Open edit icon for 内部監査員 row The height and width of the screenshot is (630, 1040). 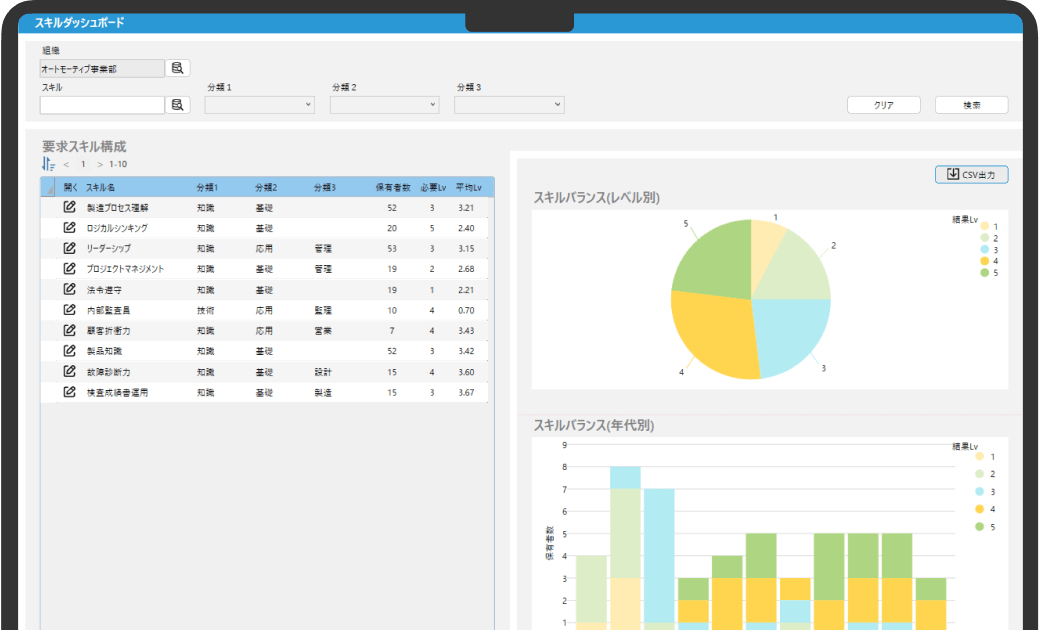click(70, 310)
